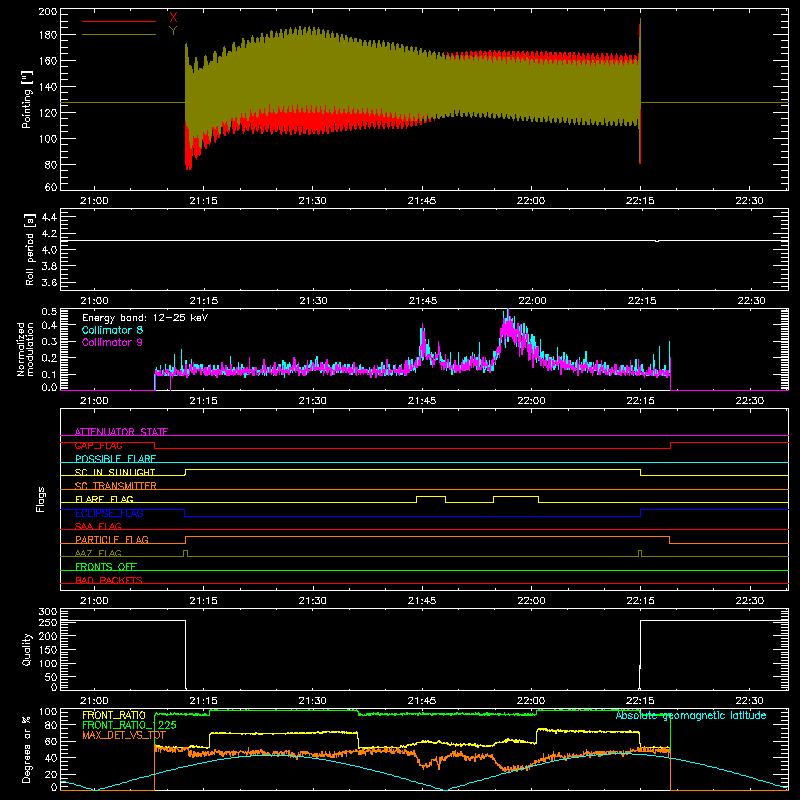Click the FRONT_RATIO legend entry

tap(114, 715)
